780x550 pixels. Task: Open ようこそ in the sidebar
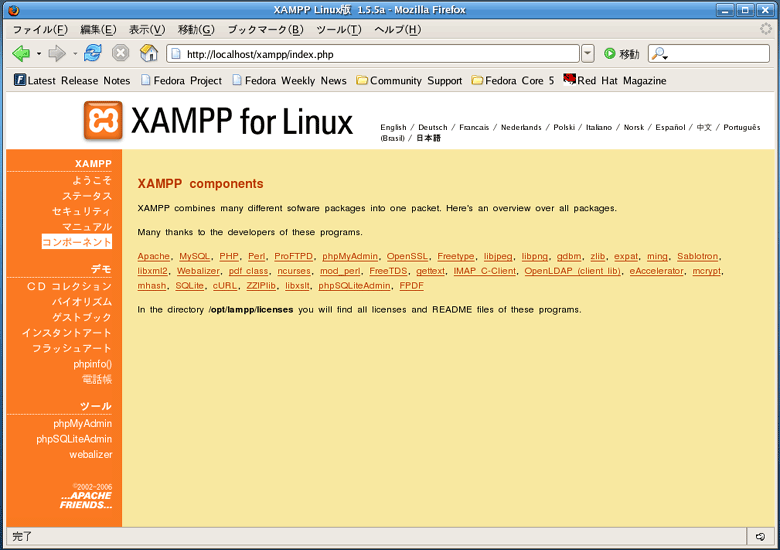[x=92, y=180]
